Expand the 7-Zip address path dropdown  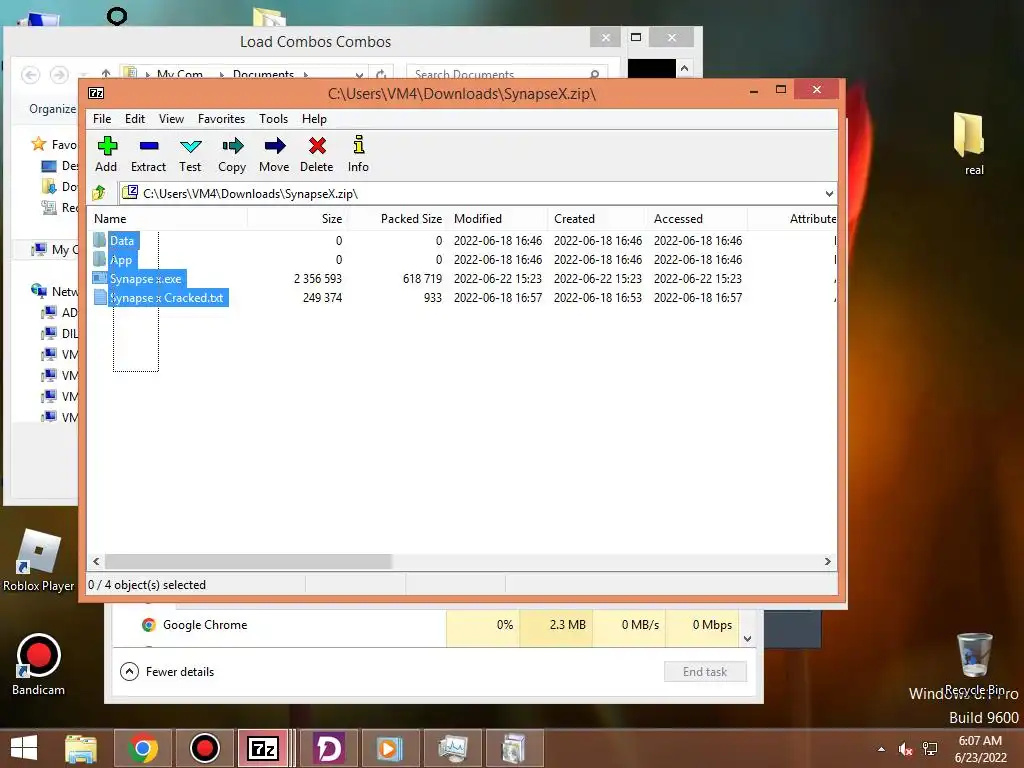pyautogui.click(x=829, y=193)
